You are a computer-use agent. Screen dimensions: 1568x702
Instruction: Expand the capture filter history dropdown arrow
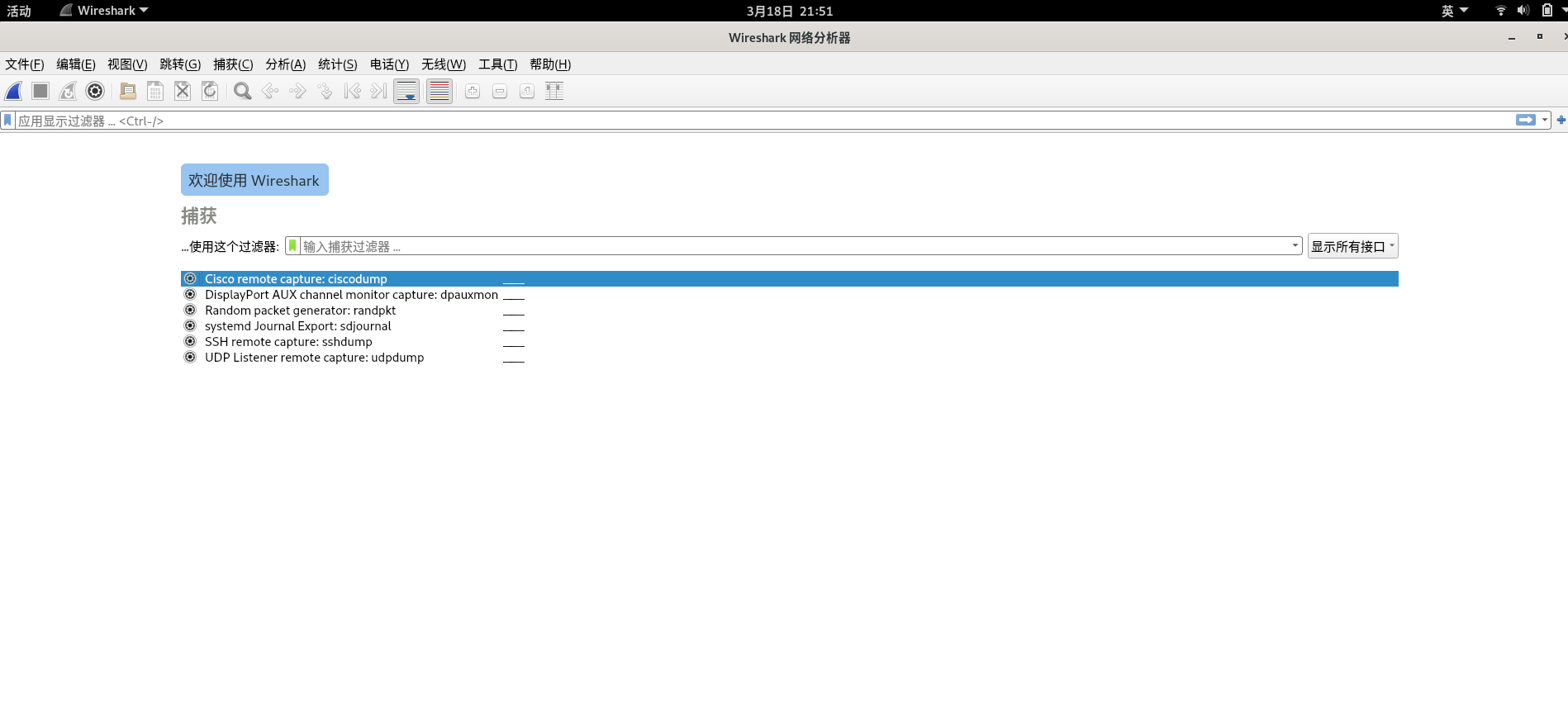coord(1295,246)
